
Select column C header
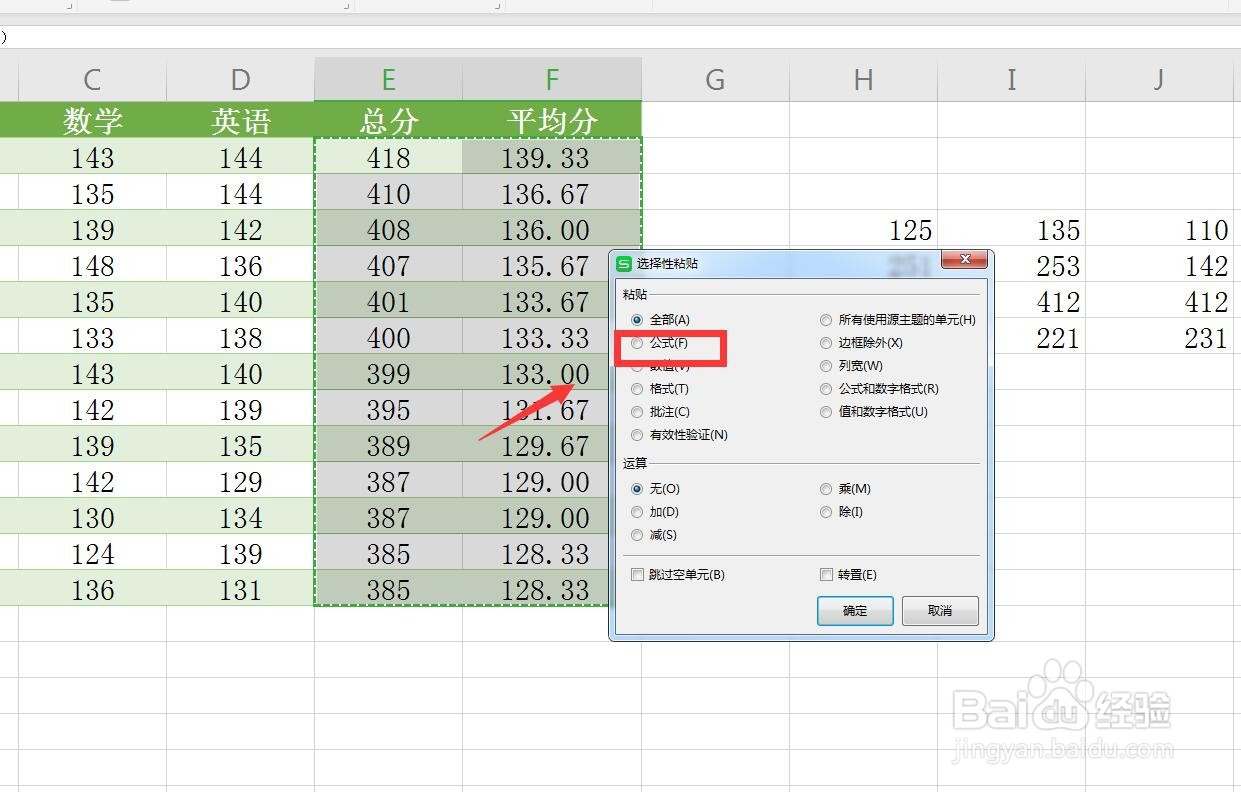pyautogui.click(x=92, y=79)
